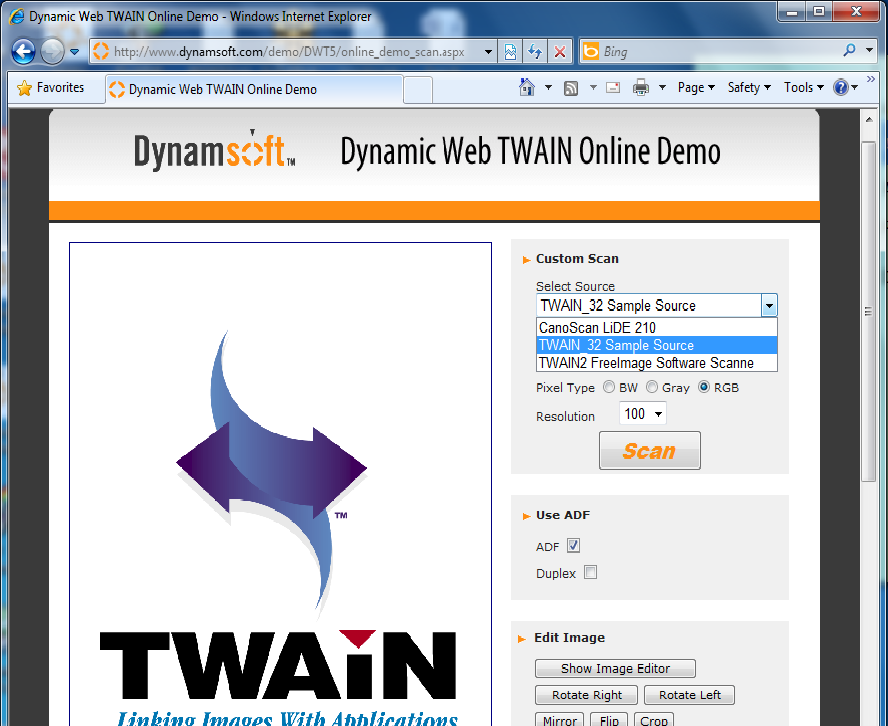Screen dimensions: 888x726
Task: Click the RSS feeds icon
Action: (571, 88)
